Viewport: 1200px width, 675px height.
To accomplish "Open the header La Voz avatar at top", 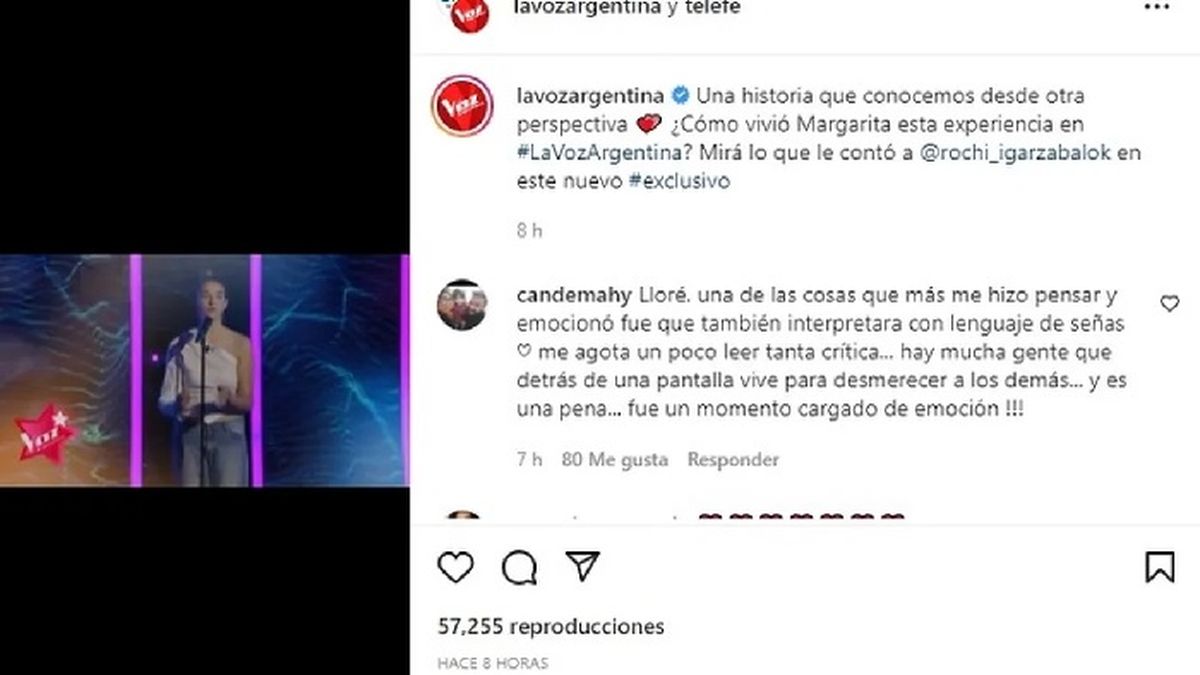I will [469, 13].
